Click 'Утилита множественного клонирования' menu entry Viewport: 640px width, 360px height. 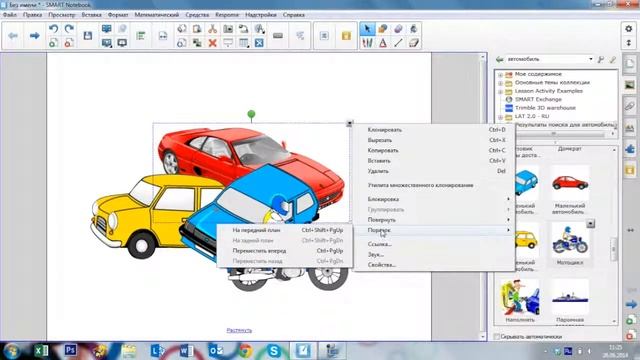[434, 185]
